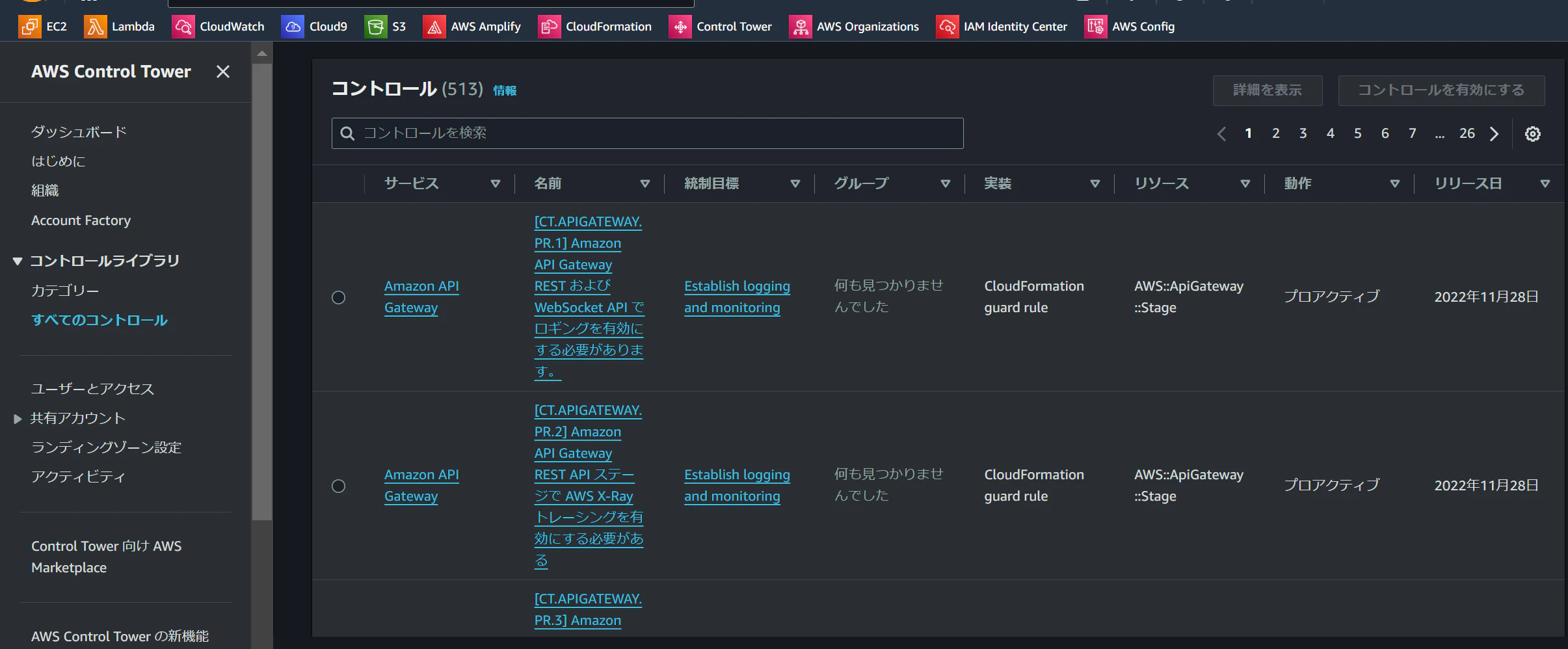Click the sidebar vertical scrollbar thumb
Viewport: 1568px width, 649px height.
(x=262, y=291)
